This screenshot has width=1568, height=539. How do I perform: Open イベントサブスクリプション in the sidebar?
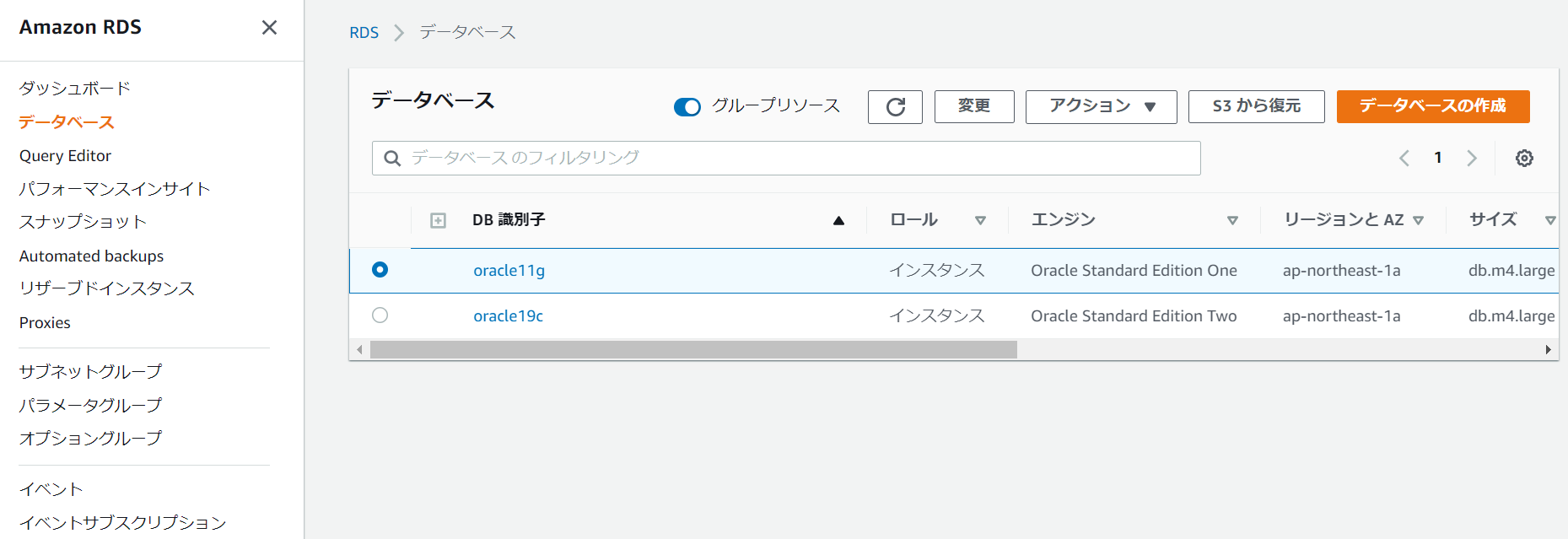123,523
